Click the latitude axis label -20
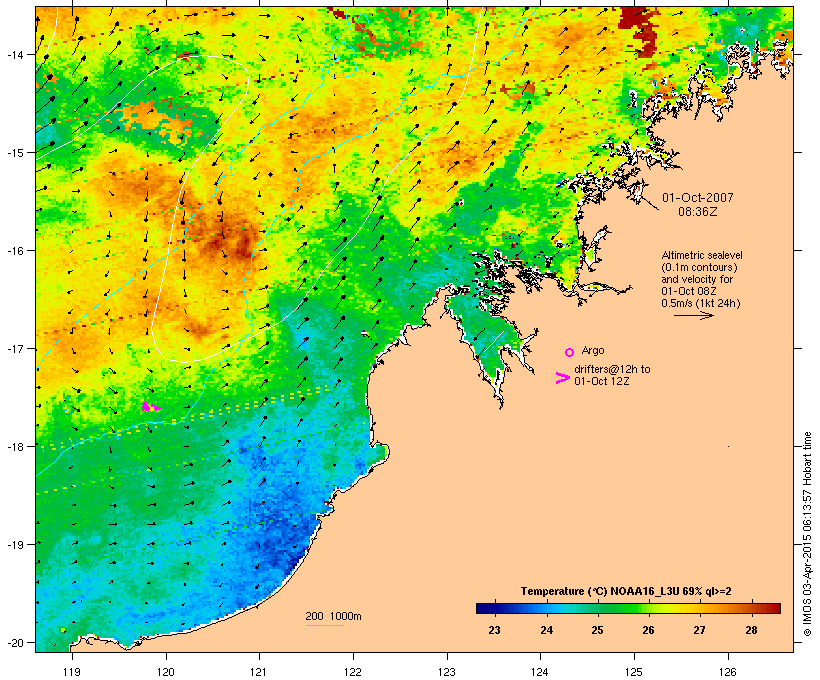Image resolution: width=820 pixels, height=680 pixels. [14, 642]
